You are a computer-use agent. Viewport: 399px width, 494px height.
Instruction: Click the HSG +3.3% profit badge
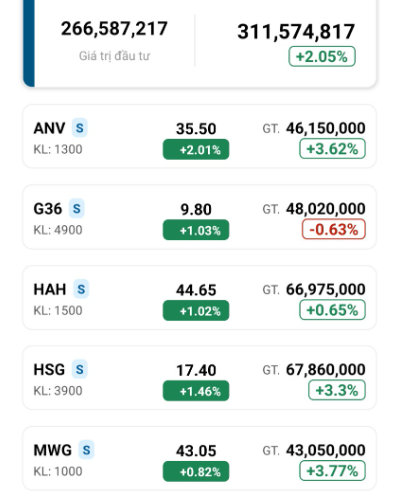click(x=337, y=390)
